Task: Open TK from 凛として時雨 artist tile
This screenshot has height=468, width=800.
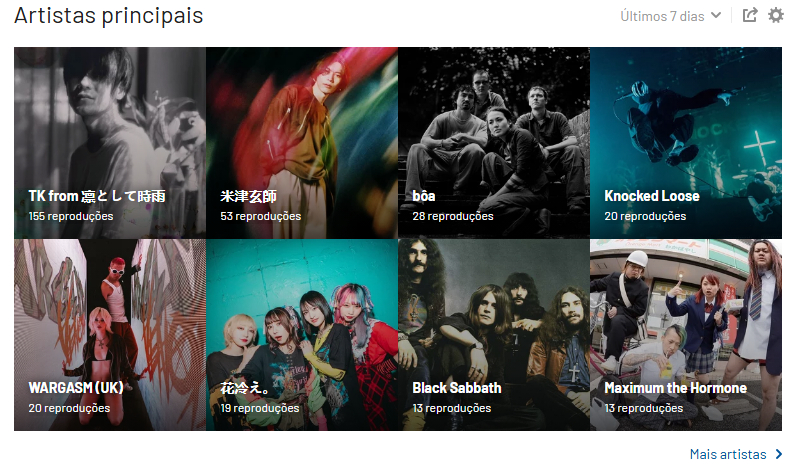Action: (x=110, y=143)
